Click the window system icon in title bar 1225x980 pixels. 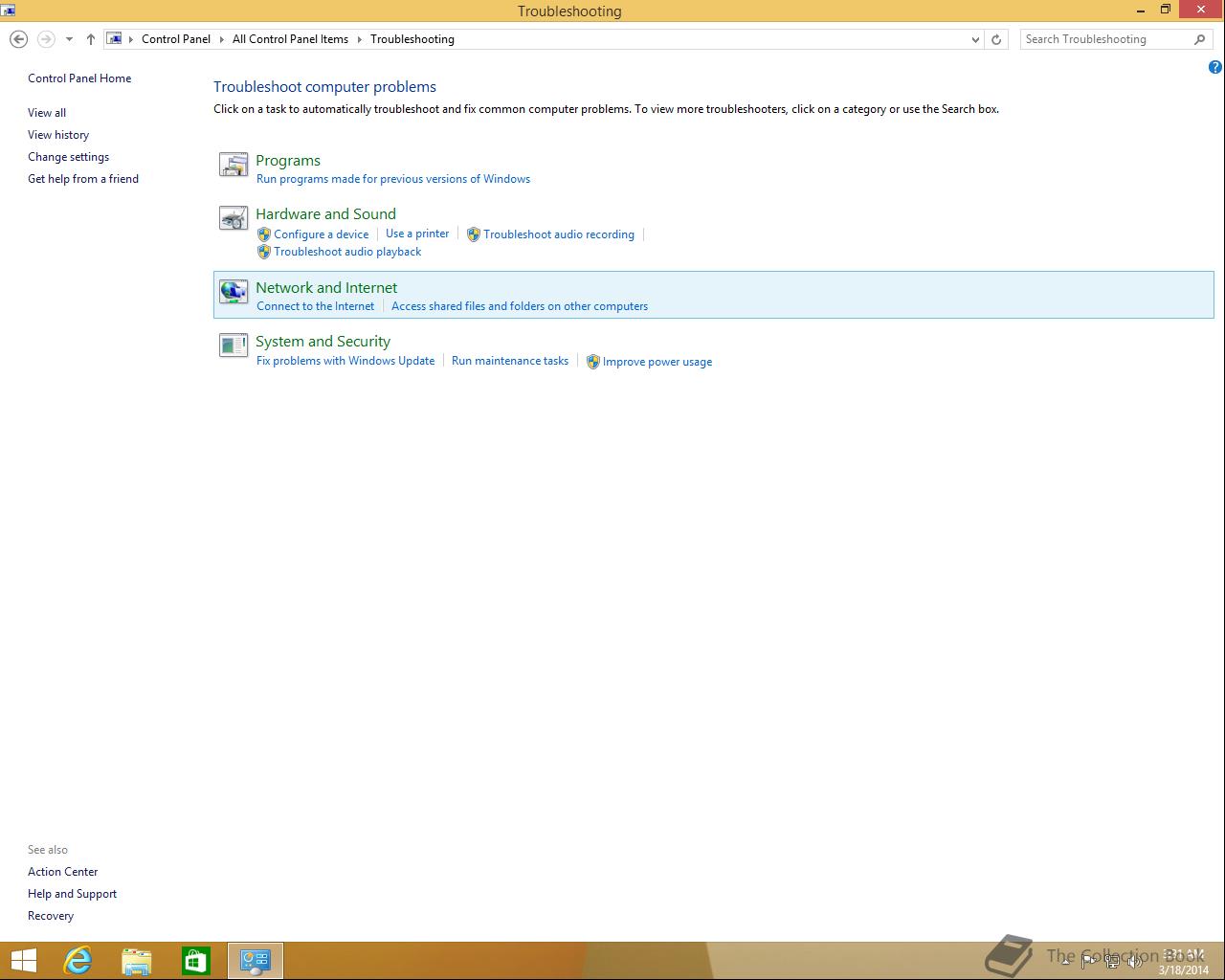coord(8,11)
